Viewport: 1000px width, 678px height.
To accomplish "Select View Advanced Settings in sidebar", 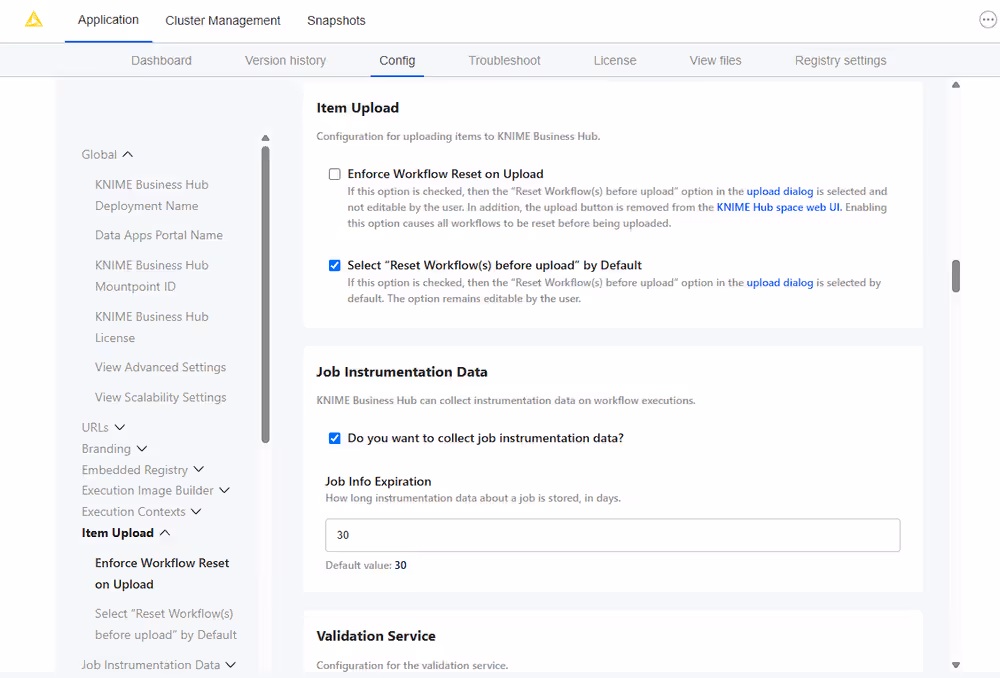I will [x=160, y=367].
